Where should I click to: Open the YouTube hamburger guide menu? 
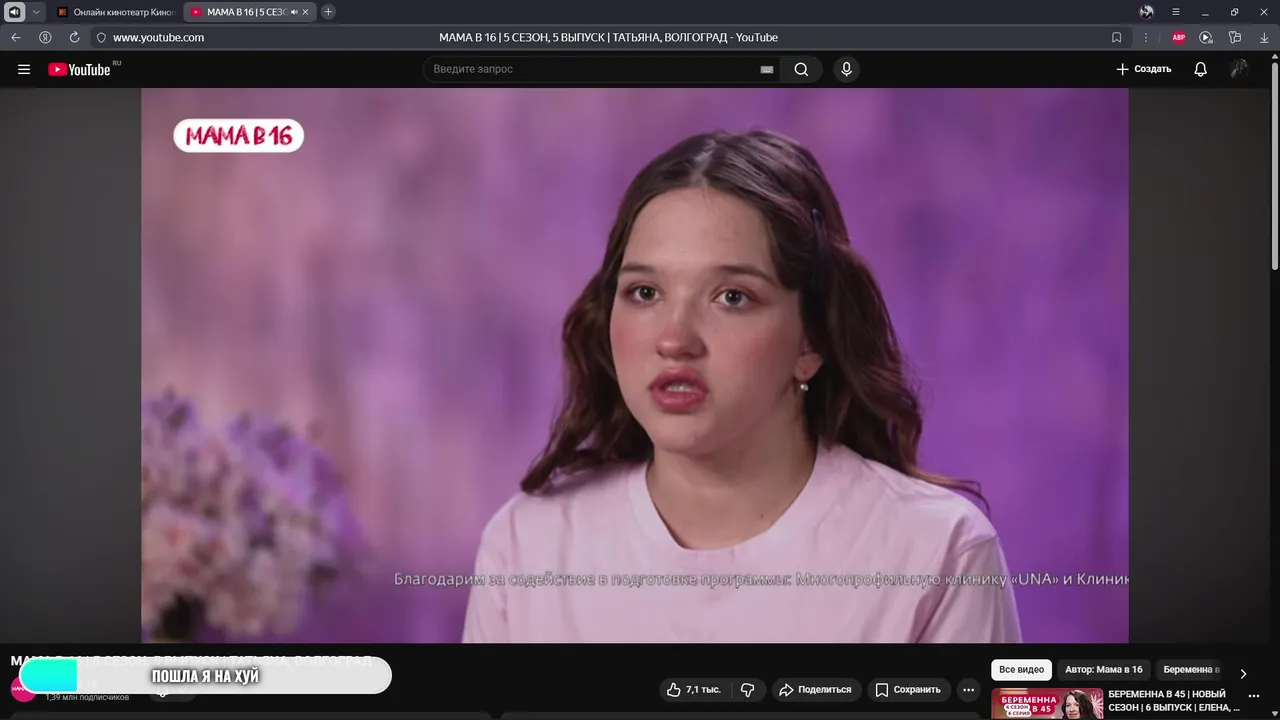pyautogui.click(x=24, y=69)
